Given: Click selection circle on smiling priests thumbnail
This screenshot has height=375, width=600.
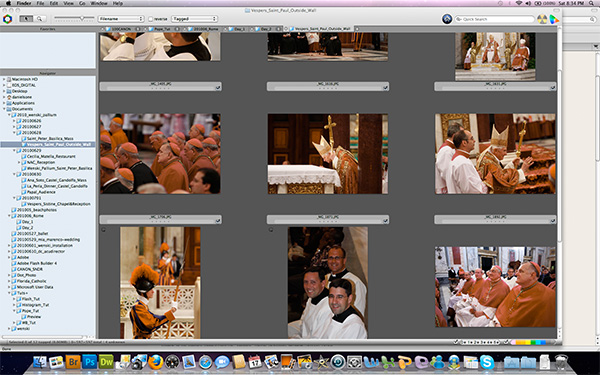Looking at the screenshot, I should tap(271, 230).
